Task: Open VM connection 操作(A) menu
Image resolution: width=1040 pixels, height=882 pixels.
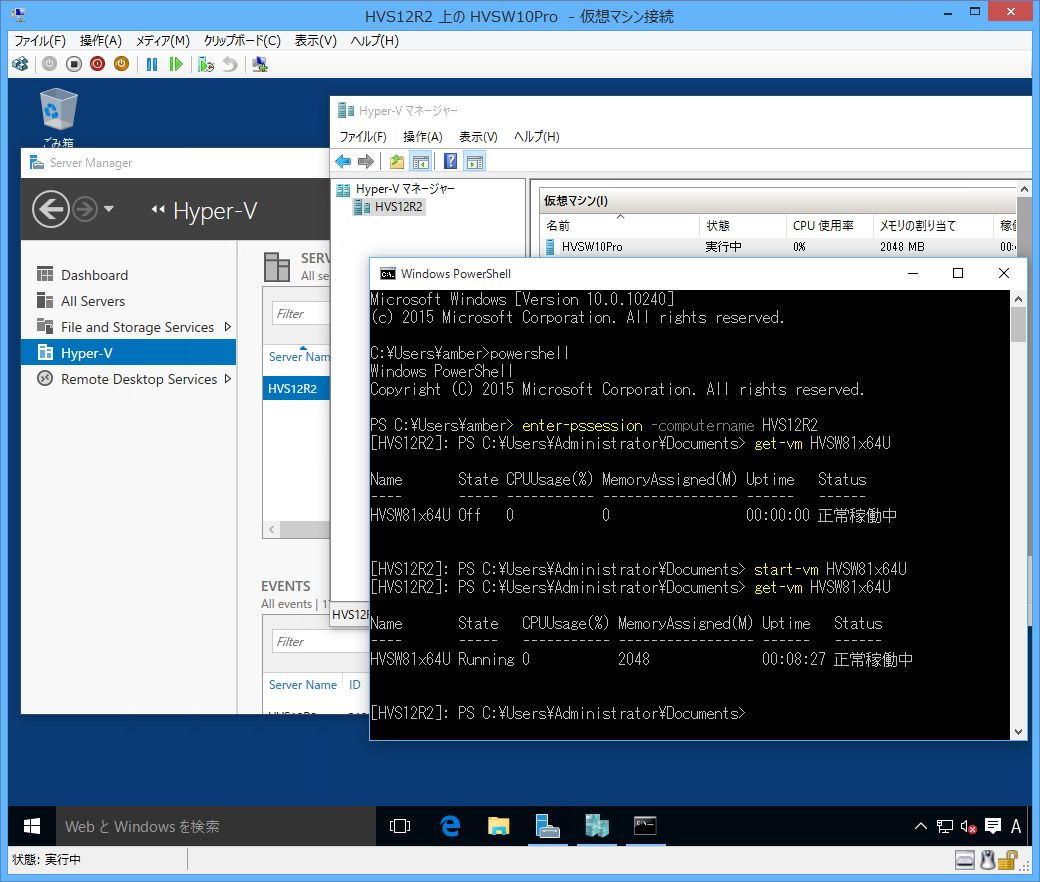Action: 101,40
